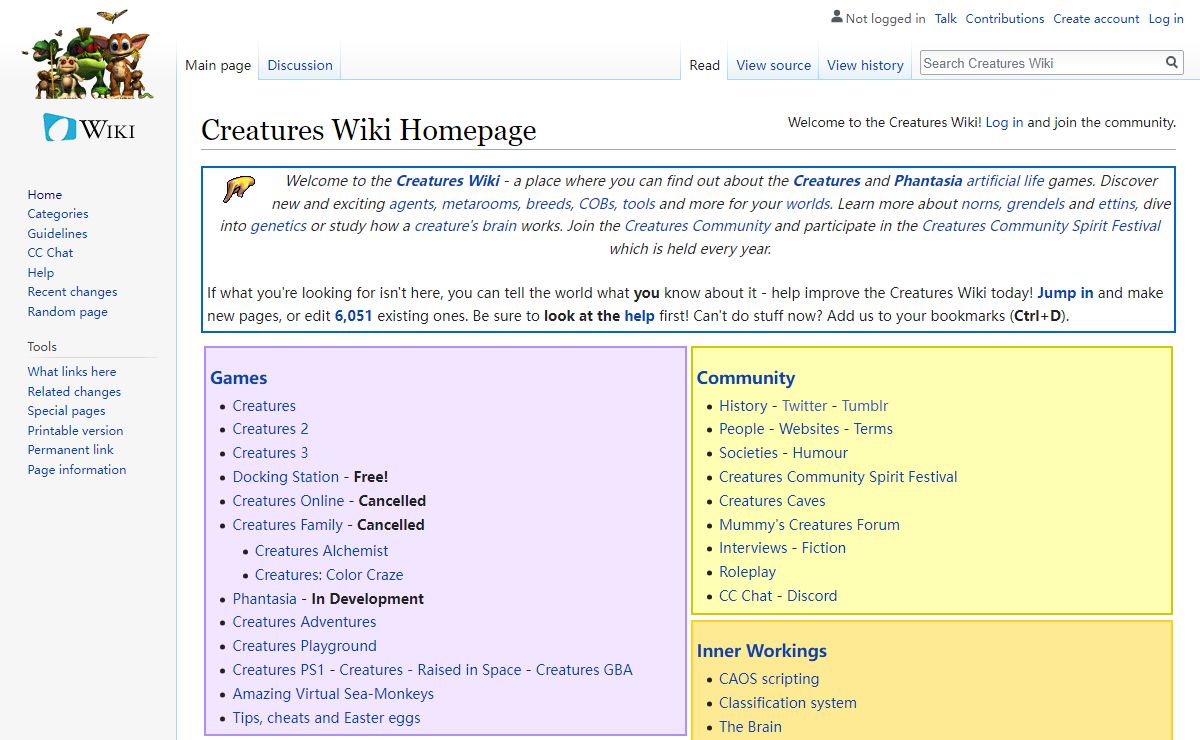Click Log in at the top right

pos(1166,18)
